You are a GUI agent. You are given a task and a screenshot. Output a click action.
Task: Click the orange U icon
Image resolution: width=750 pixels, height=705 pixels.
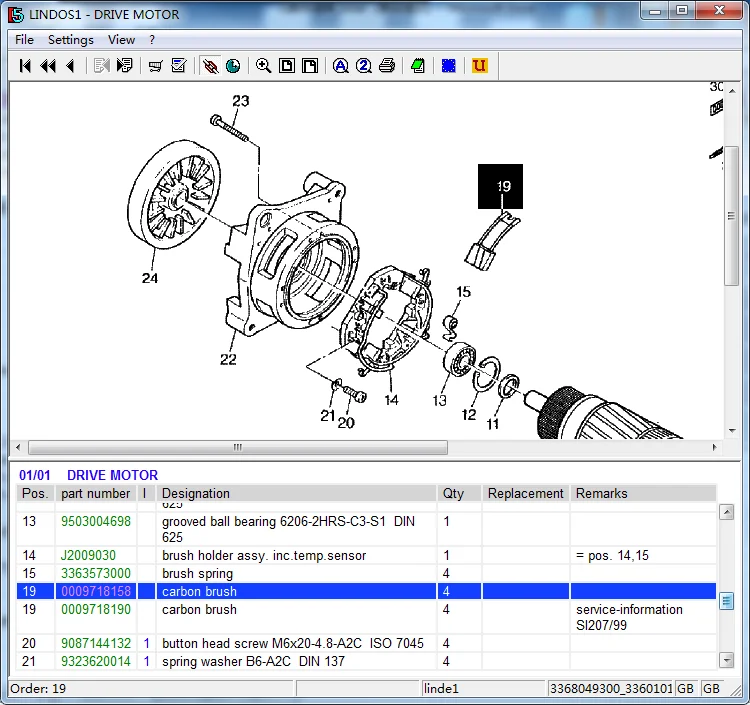(x=479, y=66)
